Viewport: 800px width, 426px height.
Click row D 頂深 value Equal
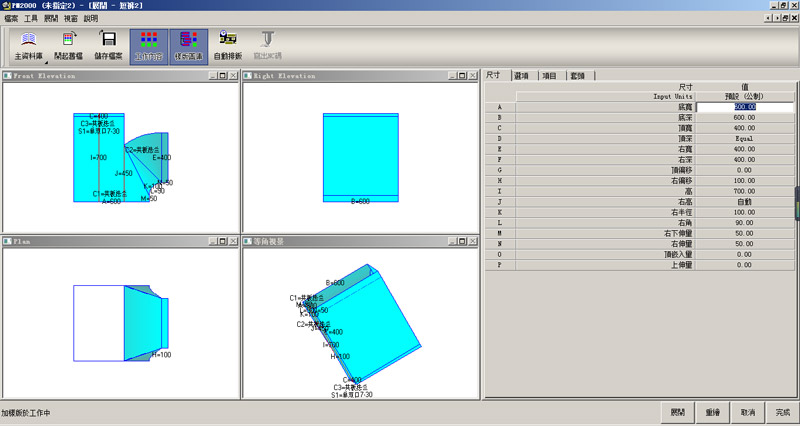[x=745, y=138]
